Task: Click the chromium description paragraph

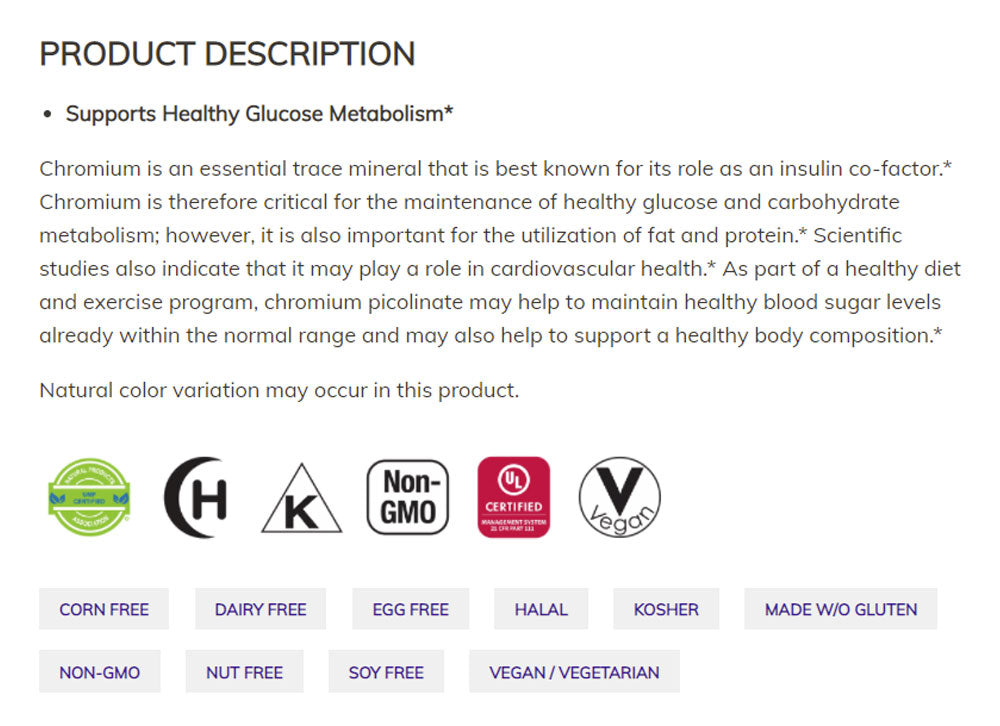Action: pyautogui.click(x=500, y=252)
